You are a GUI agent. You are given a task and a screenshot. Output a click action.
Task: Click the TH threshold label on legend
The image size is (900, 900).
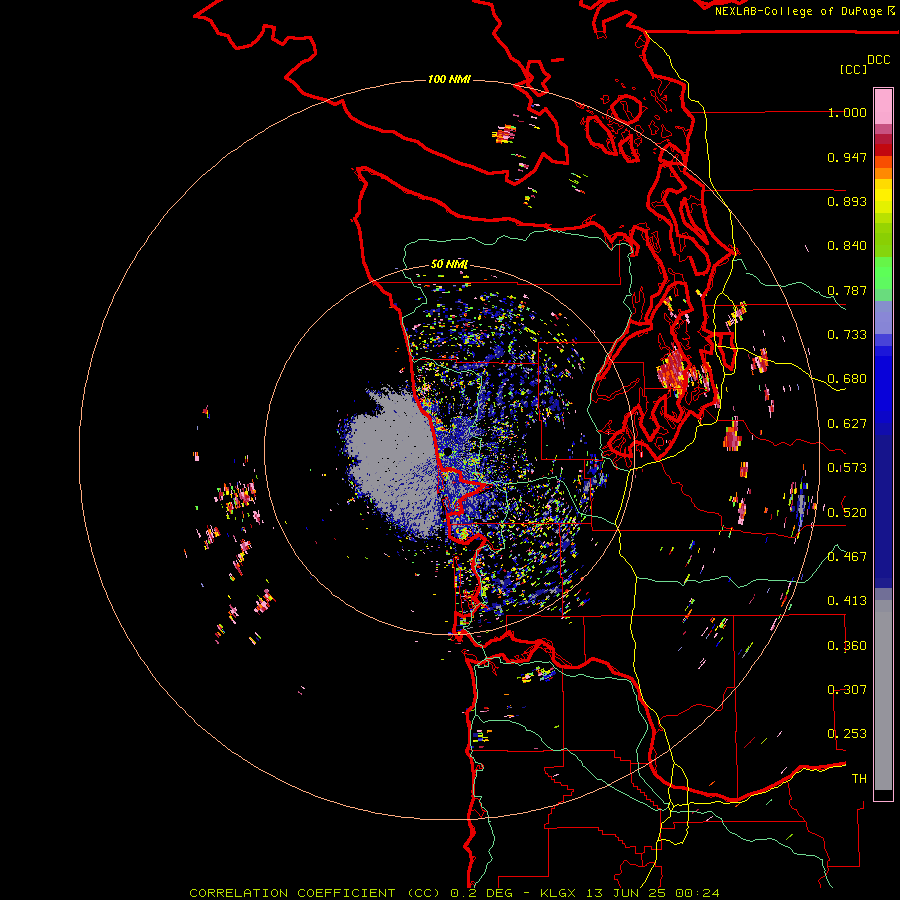(x=859, y=779)
